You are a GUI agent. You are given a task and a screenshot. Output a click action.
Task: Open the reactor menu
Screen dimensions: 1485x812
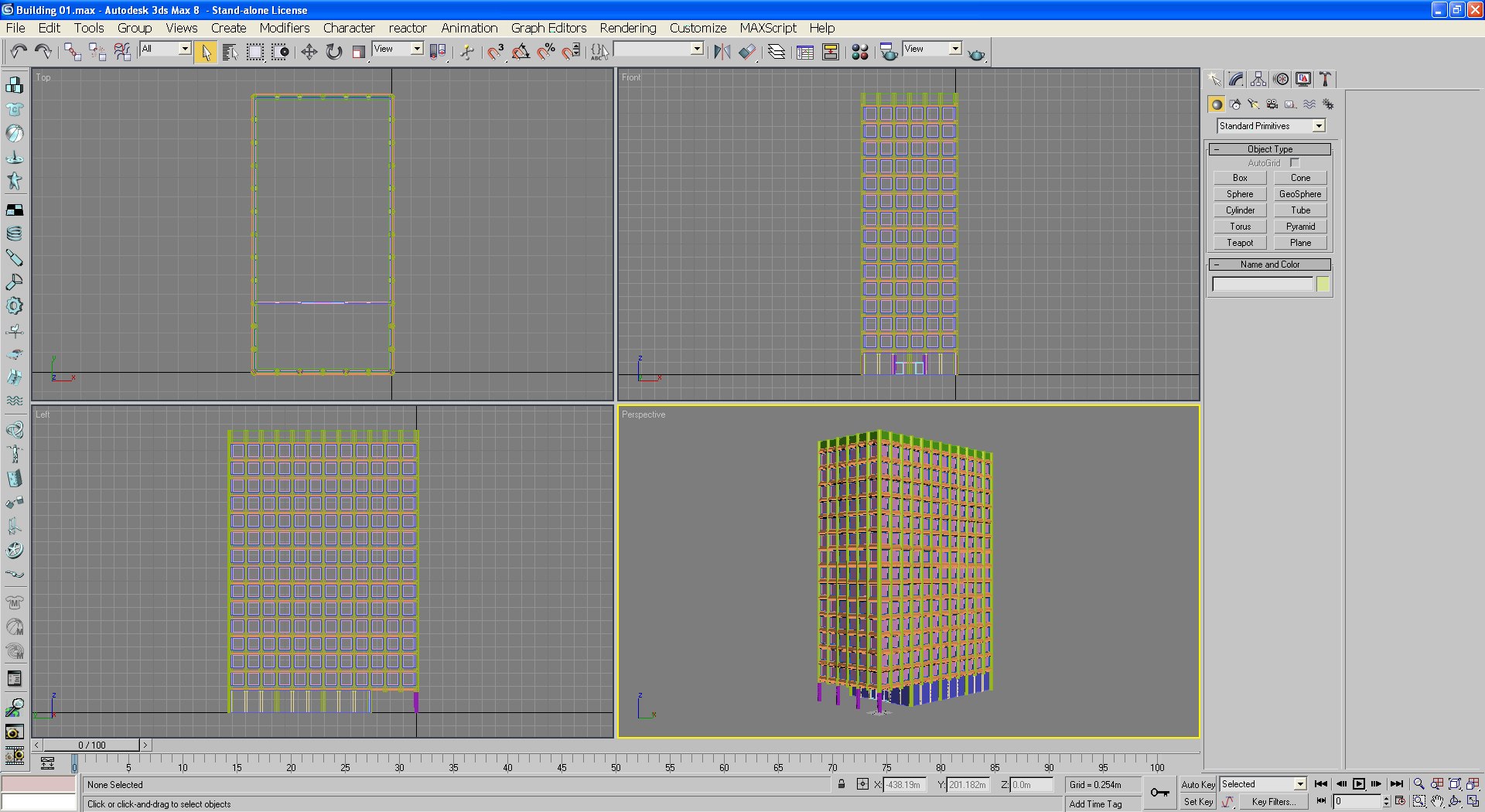pyautogui.click(x=408, y=28)
